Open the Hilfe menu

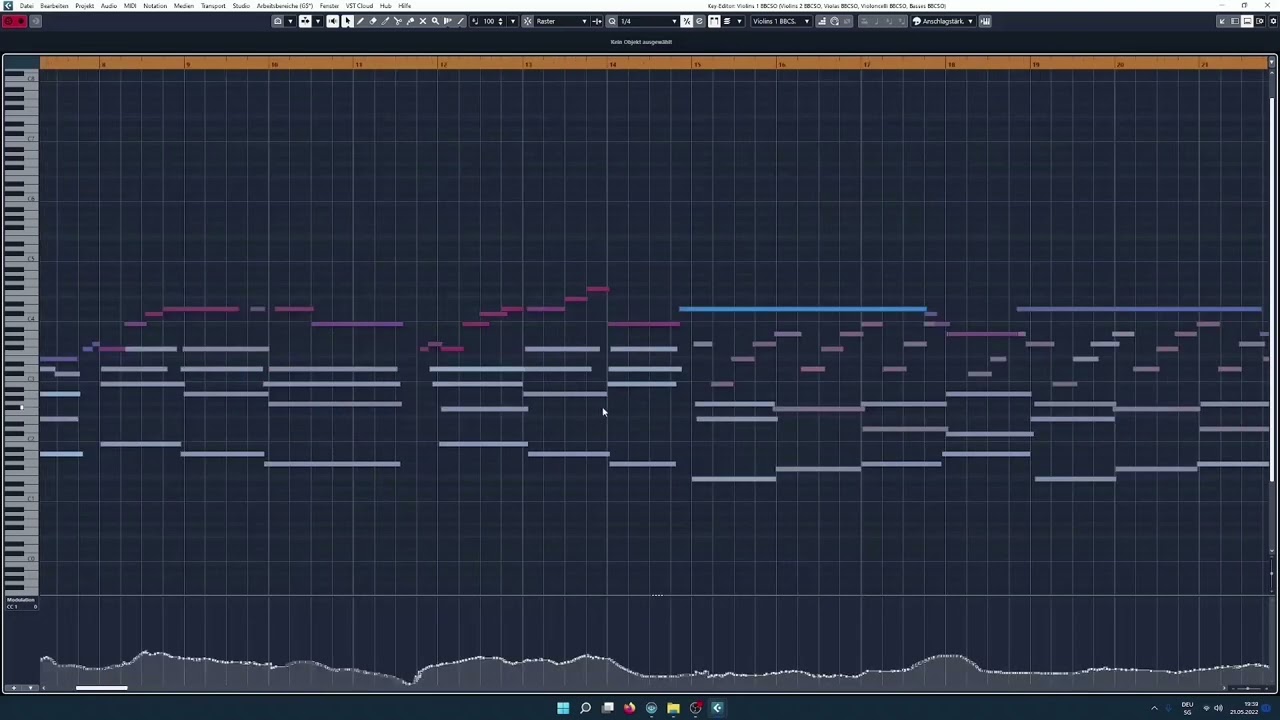[x=404, y=6]
